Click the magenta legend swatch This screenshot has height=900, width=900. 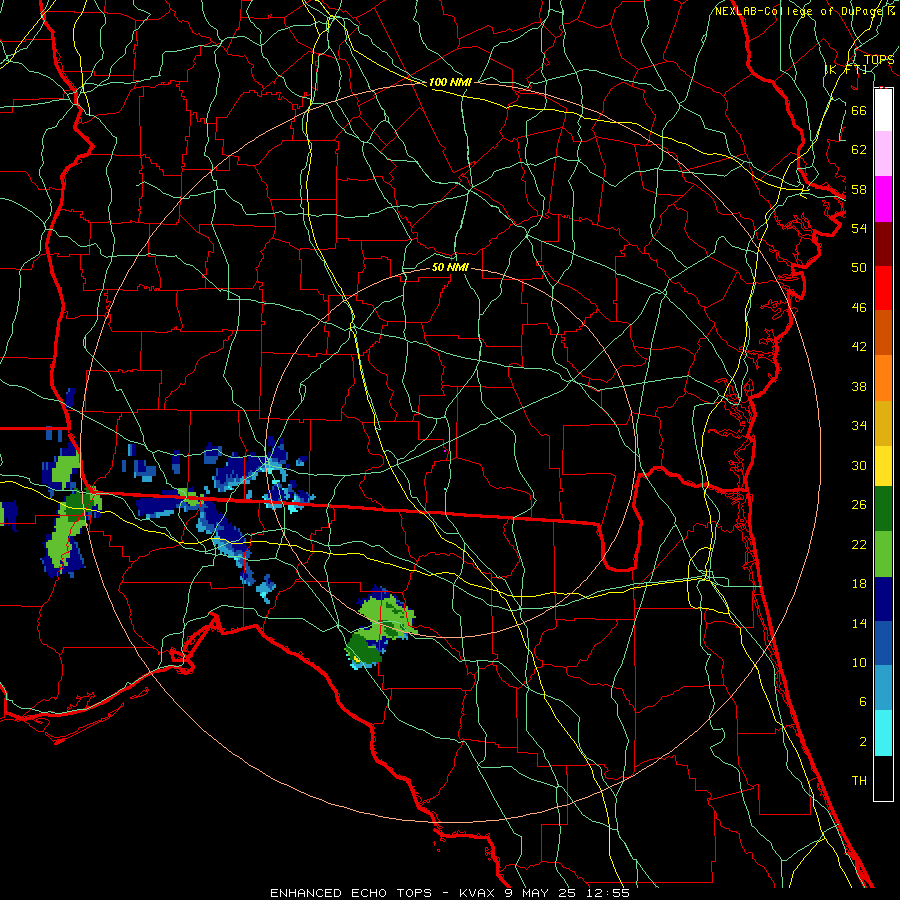[883, 199]
